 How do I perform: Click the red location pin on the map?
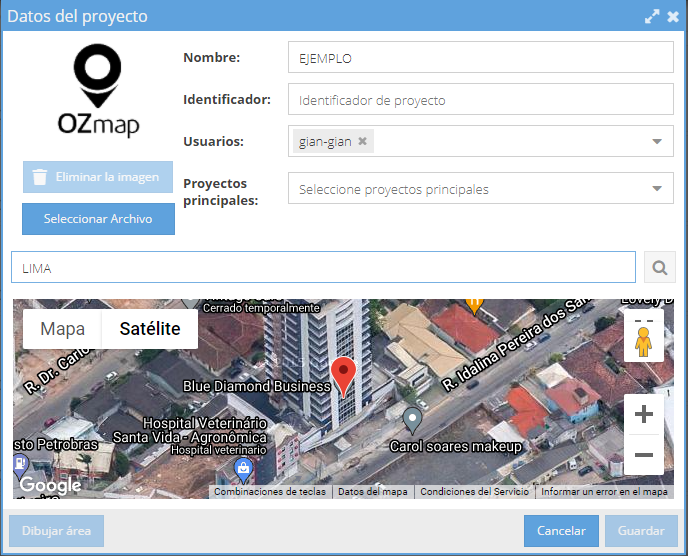(x=344, y=377)
